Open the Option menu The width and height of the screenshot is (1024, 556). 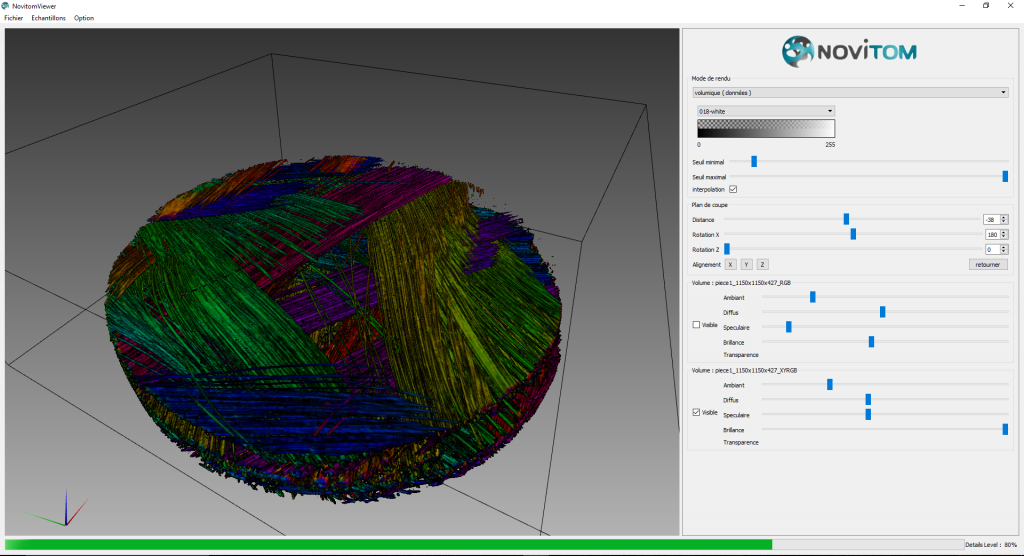pyautogui.click(x=84, y=18)
